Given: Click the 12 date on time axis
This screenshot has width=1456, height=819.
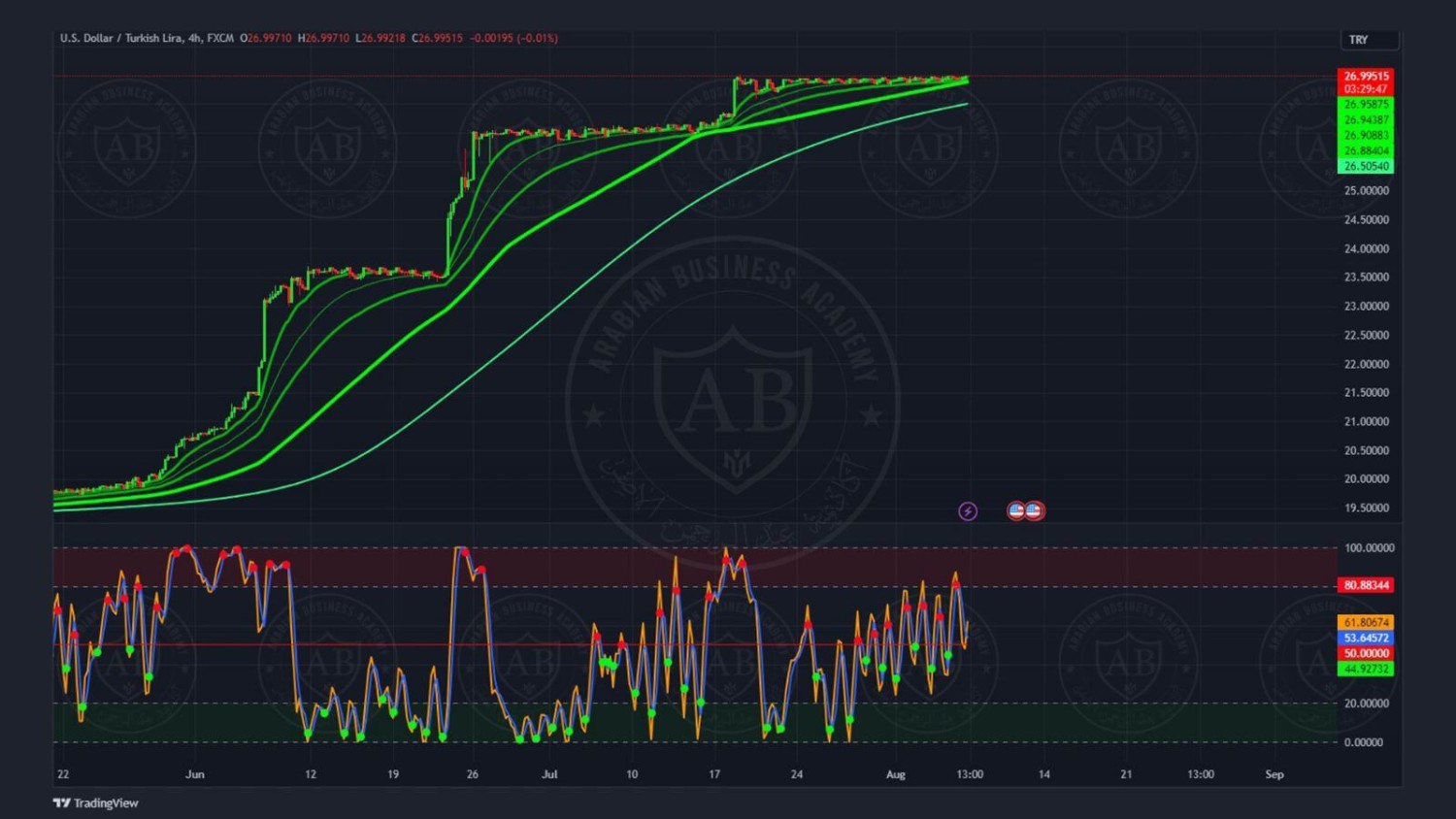Looking at the screenshot, I should coord(311,774).
